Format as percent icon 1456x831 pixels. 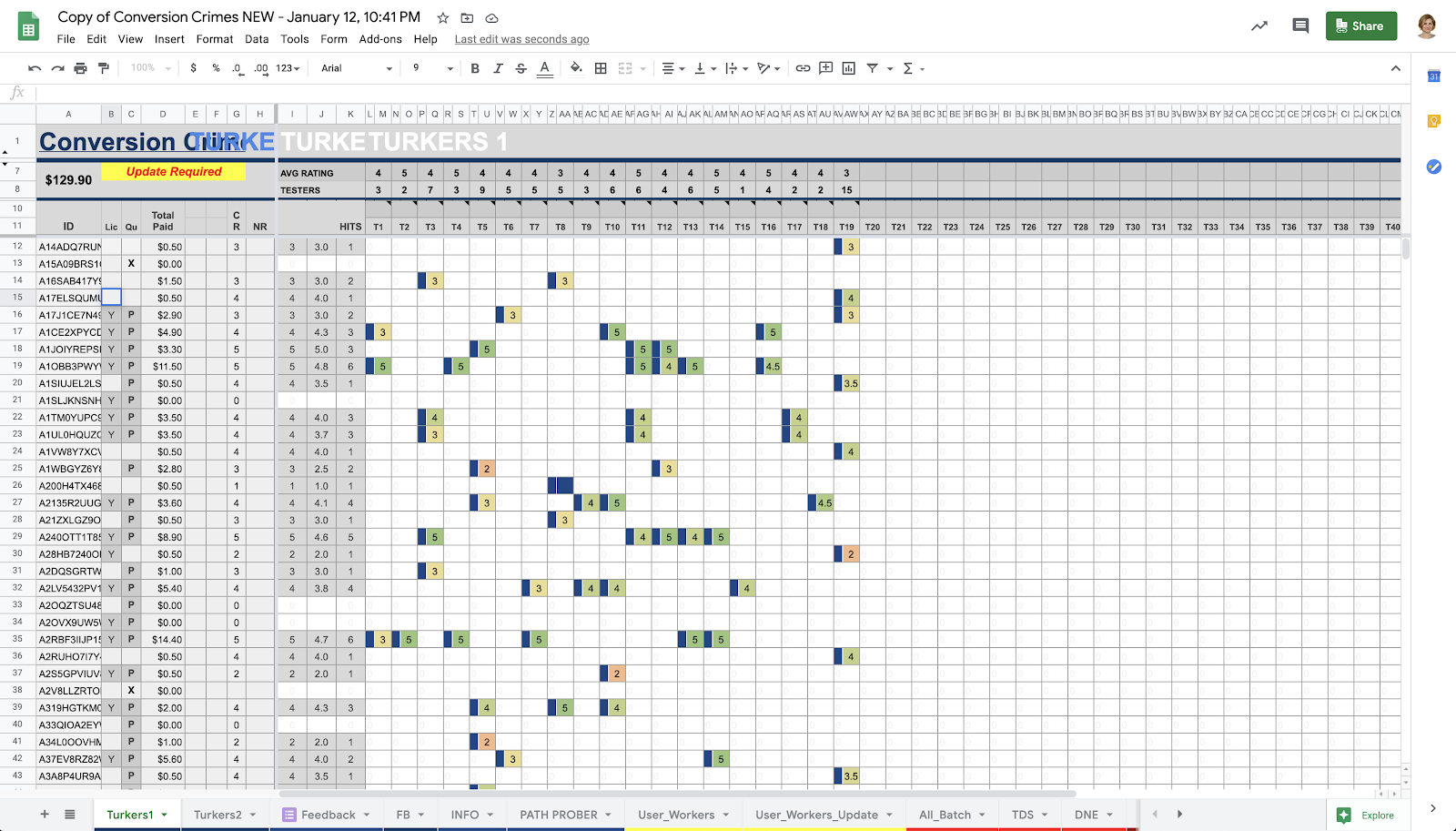(216, 68)
